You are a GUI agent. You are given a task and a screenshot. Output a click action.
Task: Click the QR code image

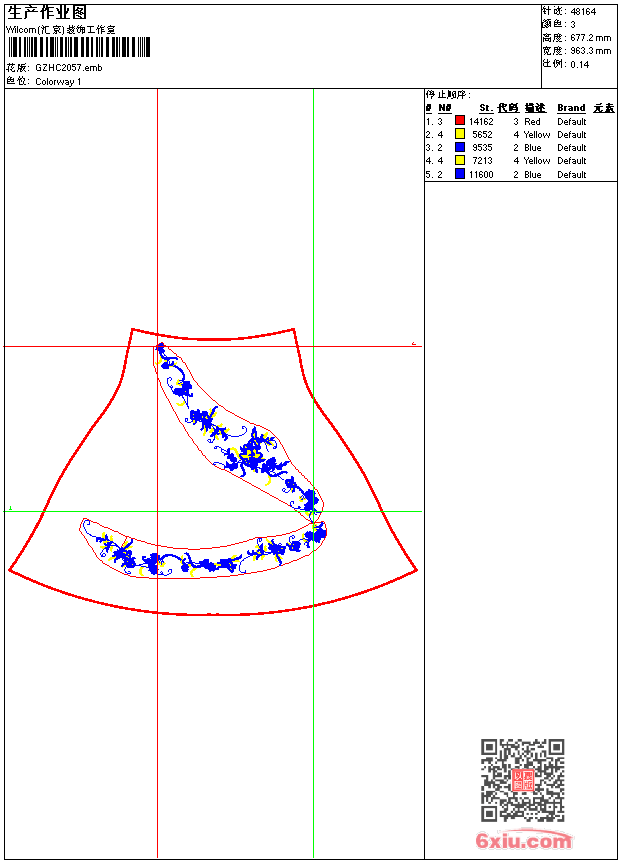click(522, 779)
